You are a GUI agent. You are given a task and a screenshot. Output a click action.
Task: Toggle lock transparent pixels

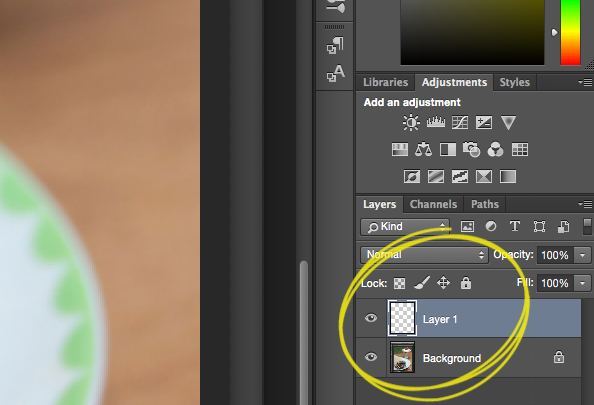(x=399, y=283)
